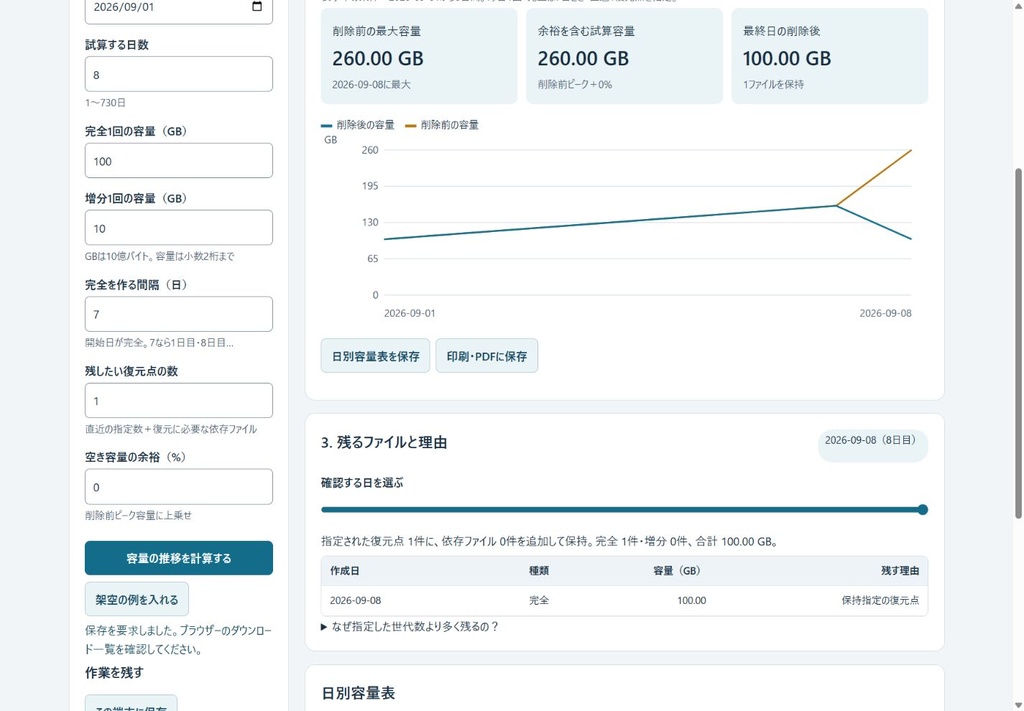
Task: Focus the 増分1回の容量（GB） input
Action: click(x=179, y=228)
